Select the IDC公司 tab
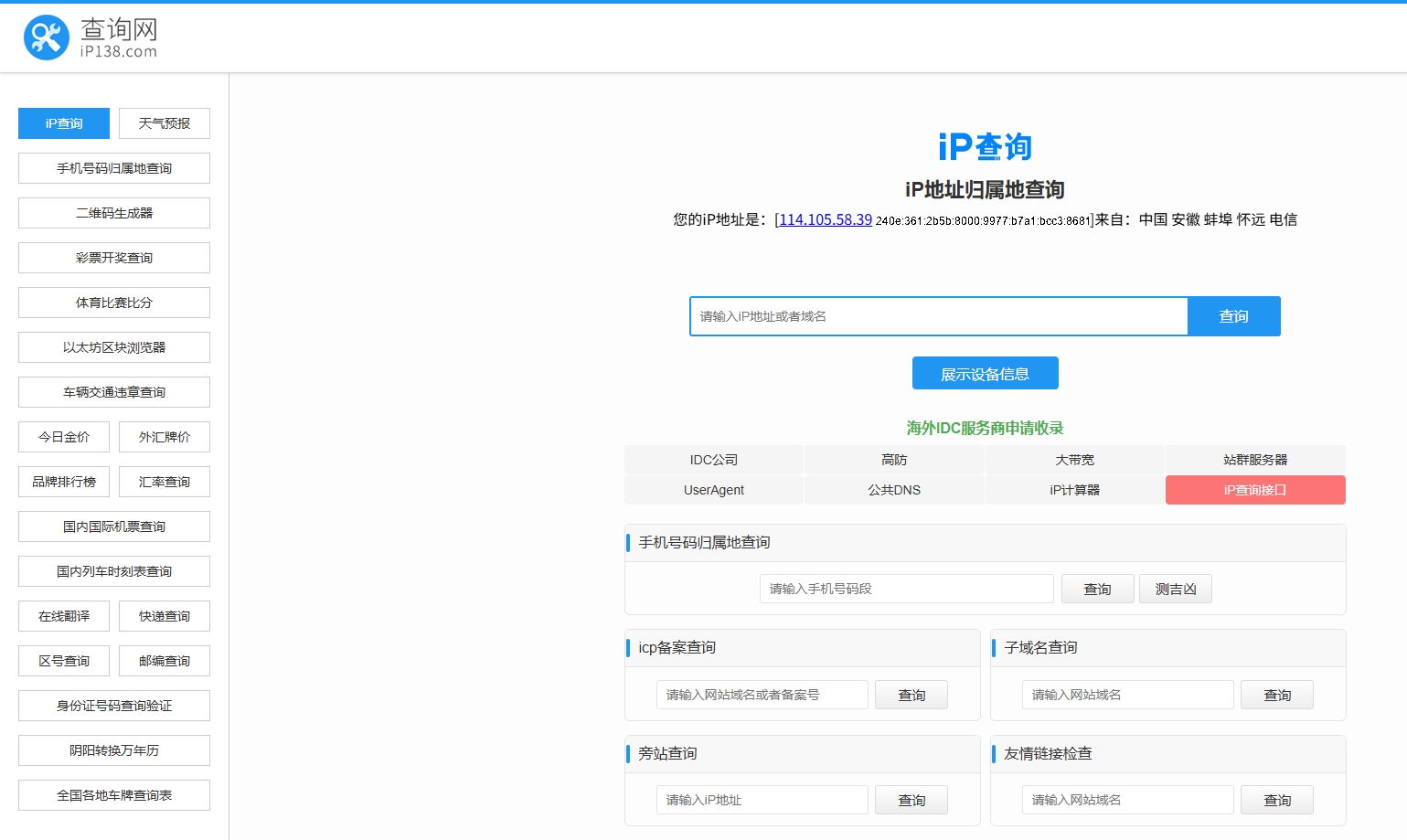 714,460
